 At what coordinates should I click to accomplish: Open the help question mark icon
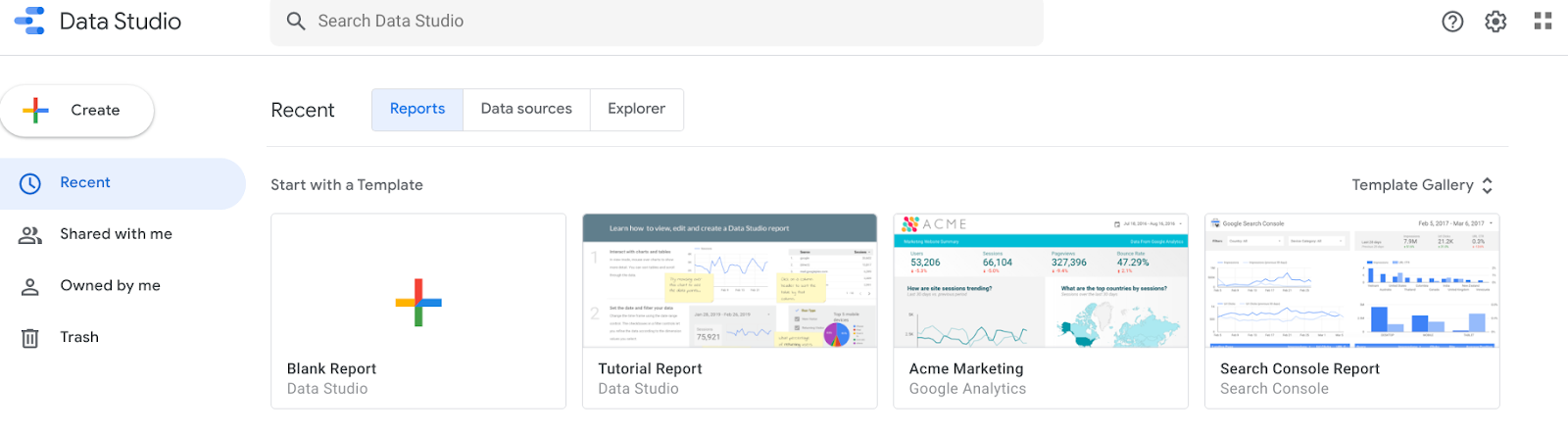[1452, 21]
